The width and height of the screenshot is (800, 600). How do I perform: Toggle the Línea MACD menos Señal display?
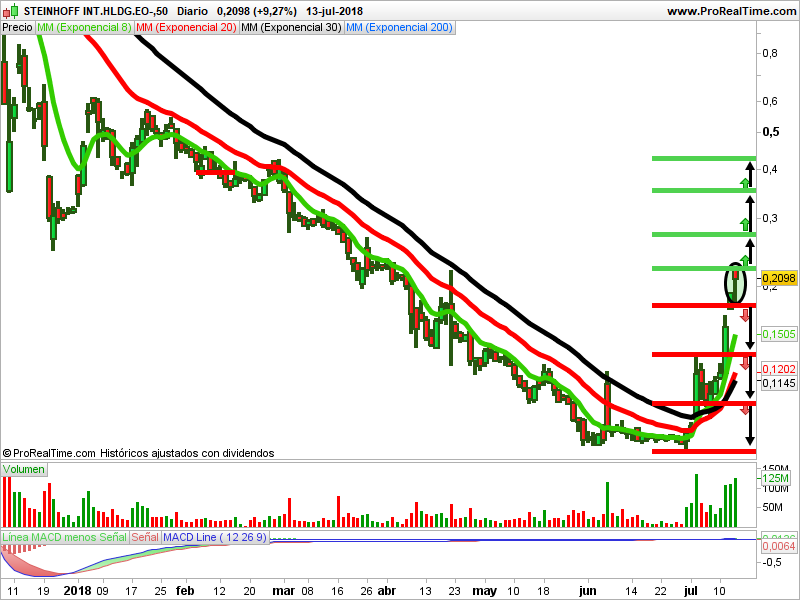point(64,537)
